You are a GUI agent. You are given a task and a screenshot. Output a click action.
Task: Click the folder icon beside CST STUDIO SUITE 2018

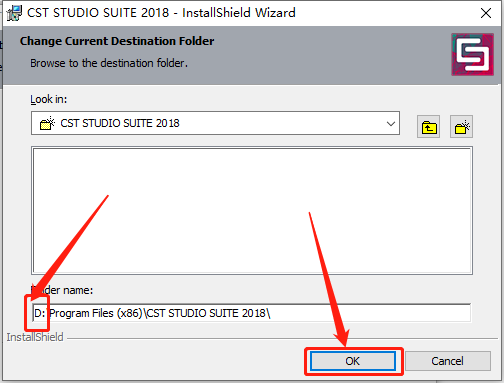click(47, 123)
